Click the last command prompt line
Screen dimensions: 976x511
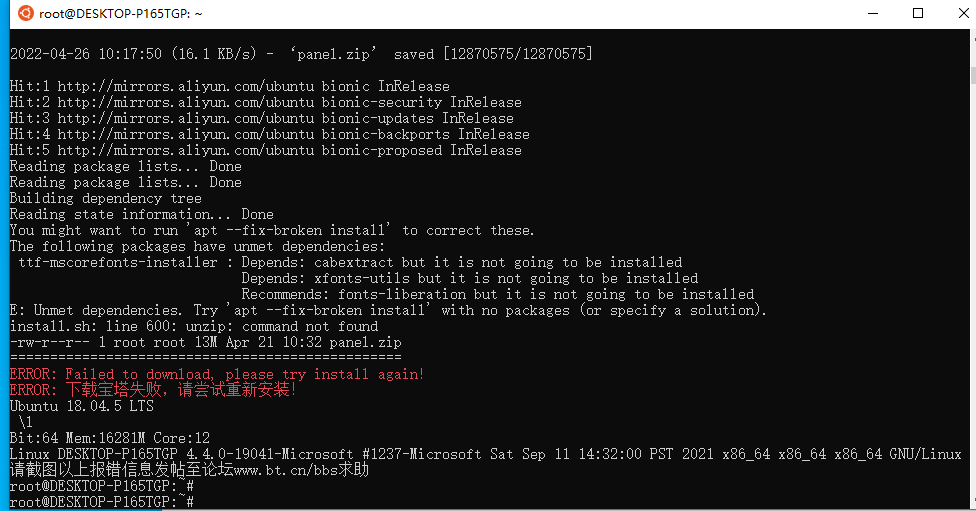[101, 502]
